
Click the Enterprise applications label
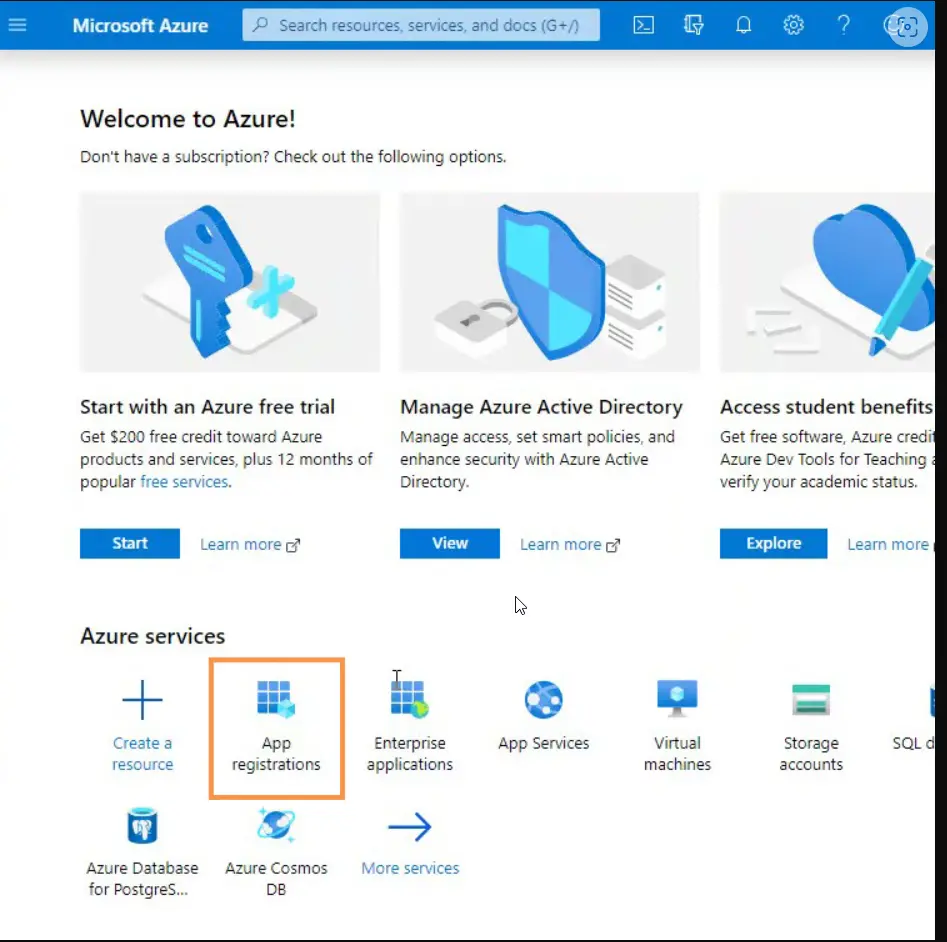click(409, 754)
